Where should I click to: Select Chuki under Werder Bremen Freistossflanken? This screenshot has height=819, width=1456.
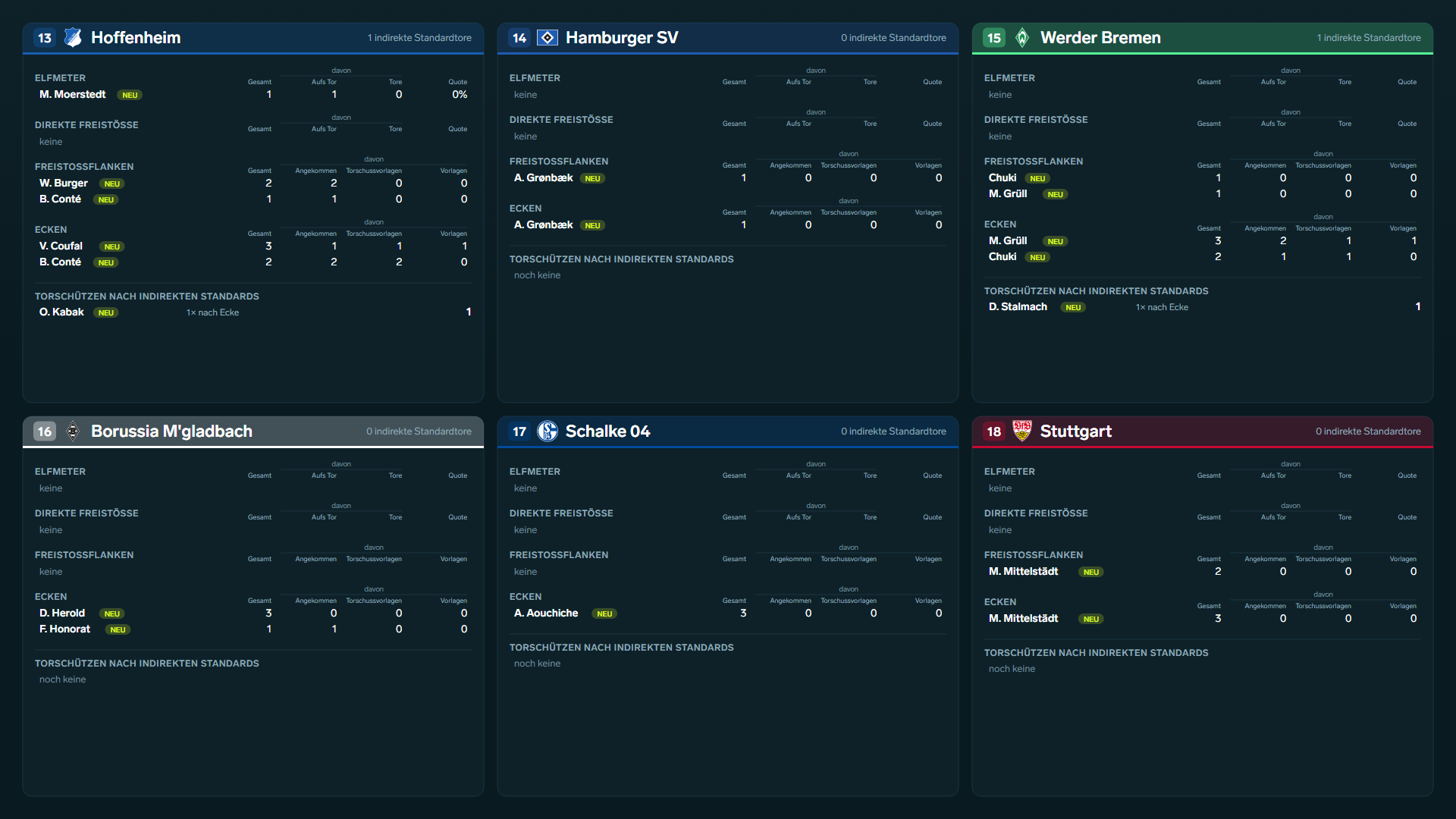point(1003,178)
